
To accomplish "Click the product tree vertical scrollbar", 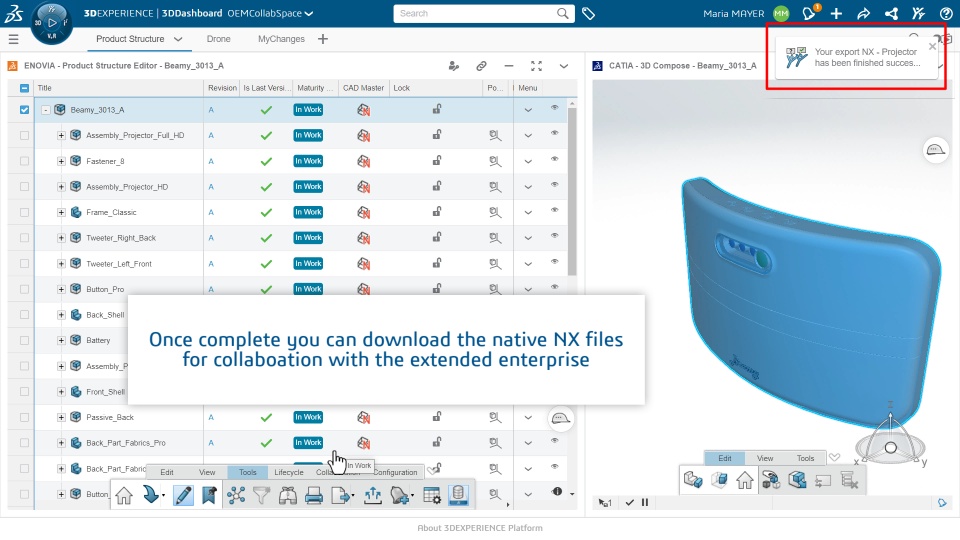I will tap(572, 190).
